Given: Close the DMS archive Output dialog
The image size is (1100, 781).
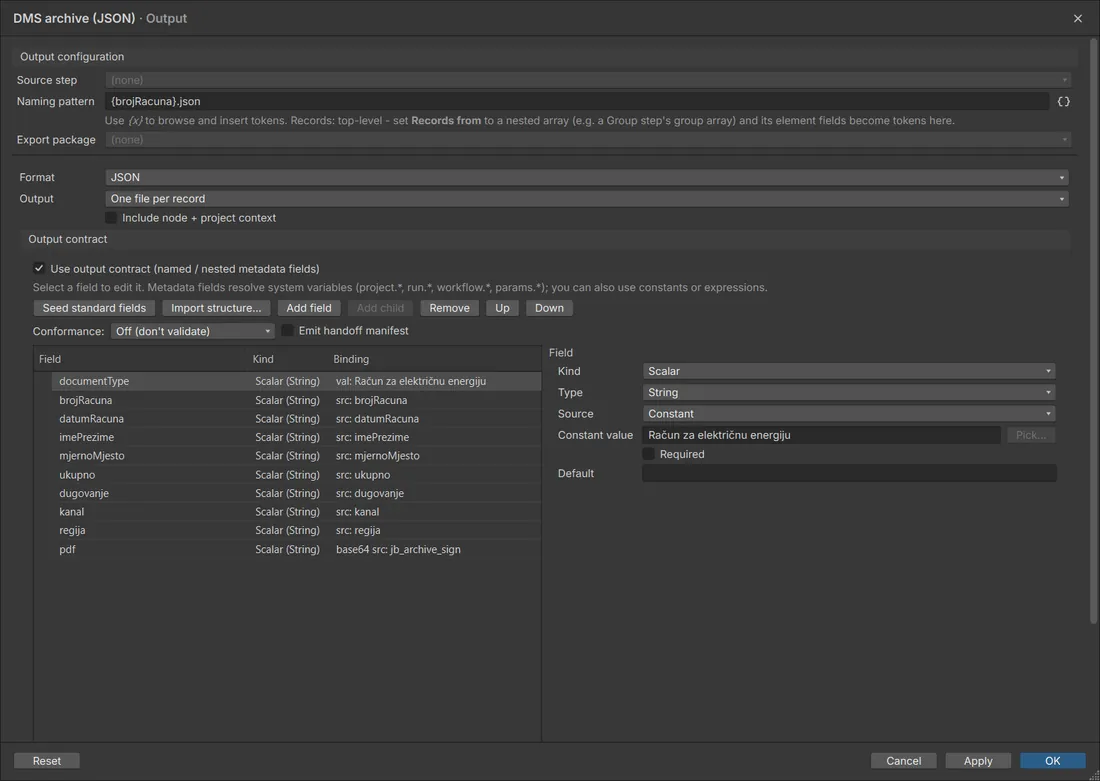Looking at the screenshot, I should coord(1078,18).
